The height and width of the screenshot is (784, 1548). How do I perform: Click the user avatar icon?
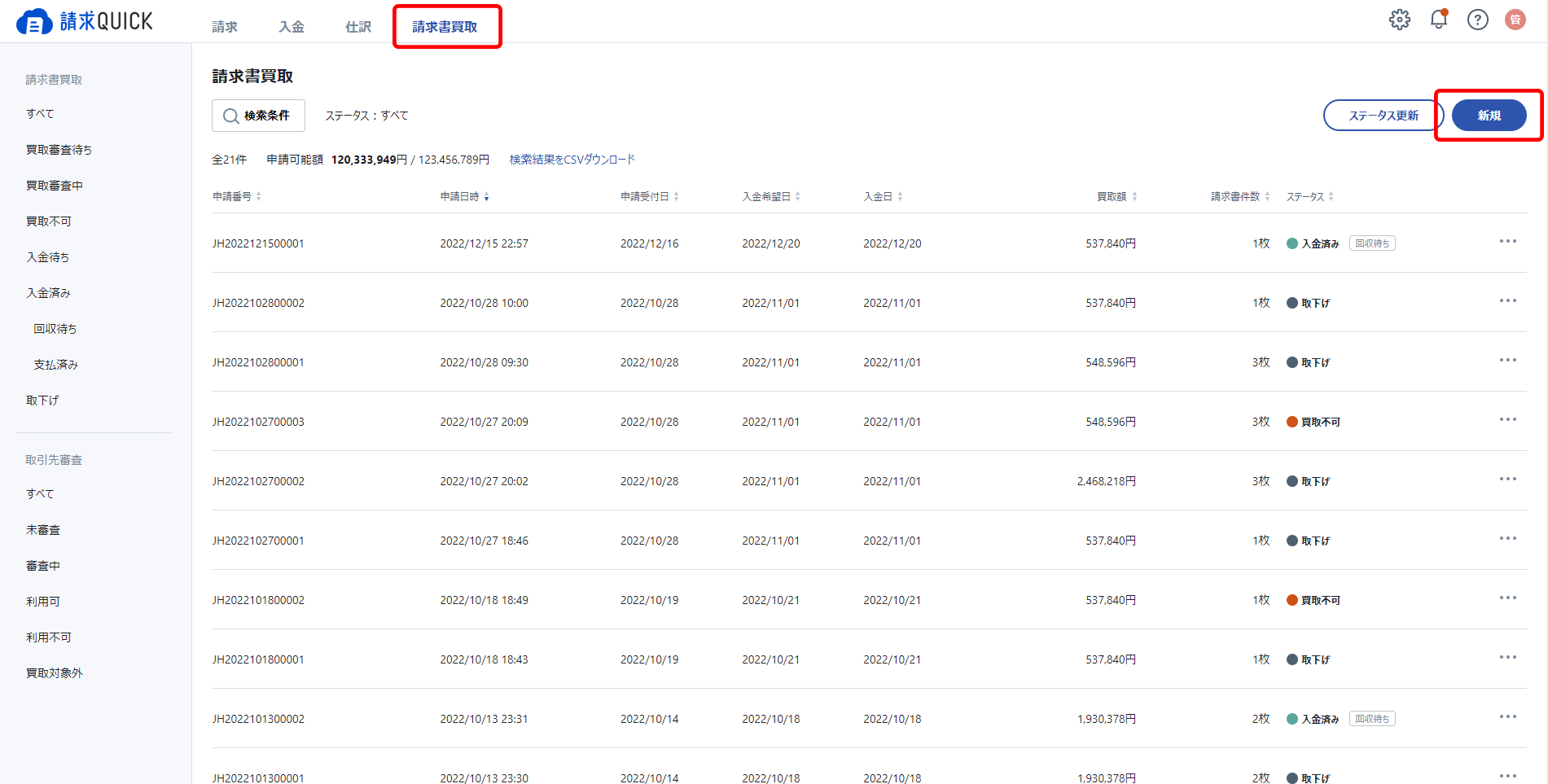coord(1515,20)
